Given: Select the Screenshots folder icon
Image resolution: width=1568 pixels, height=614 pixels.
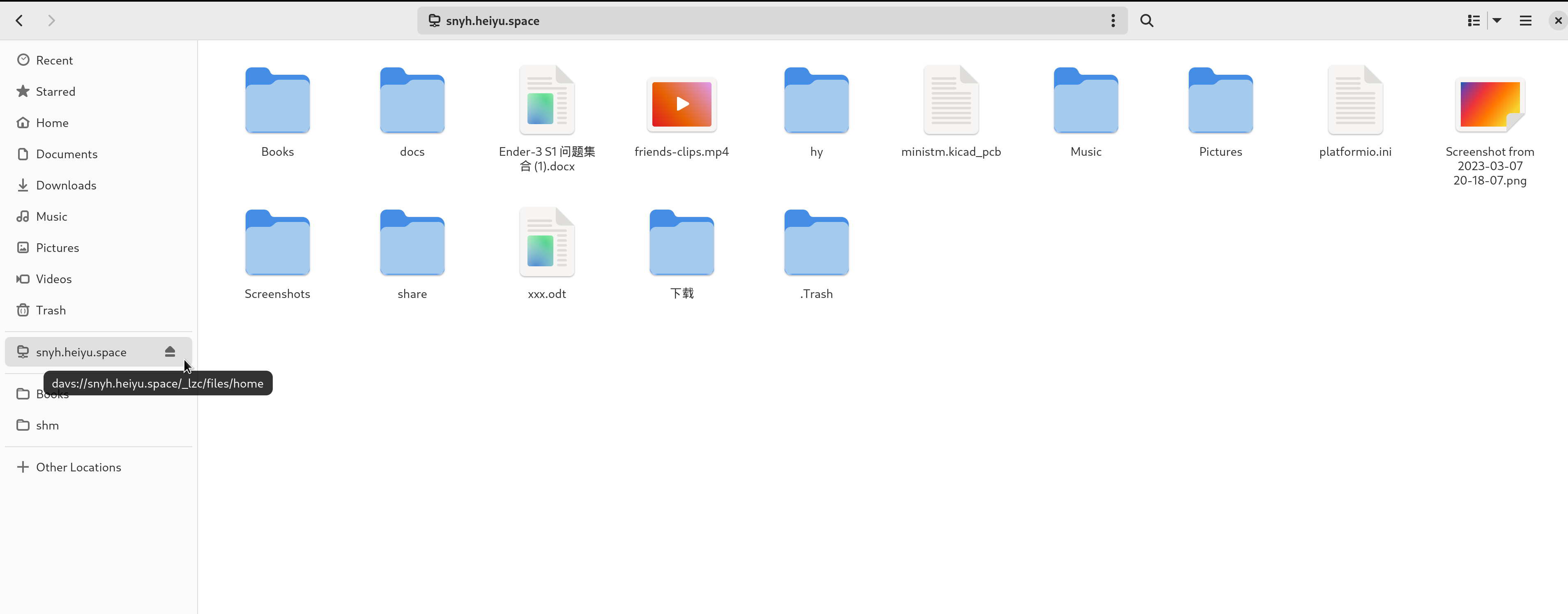Looking at the screenshot, I should (278, 243).
